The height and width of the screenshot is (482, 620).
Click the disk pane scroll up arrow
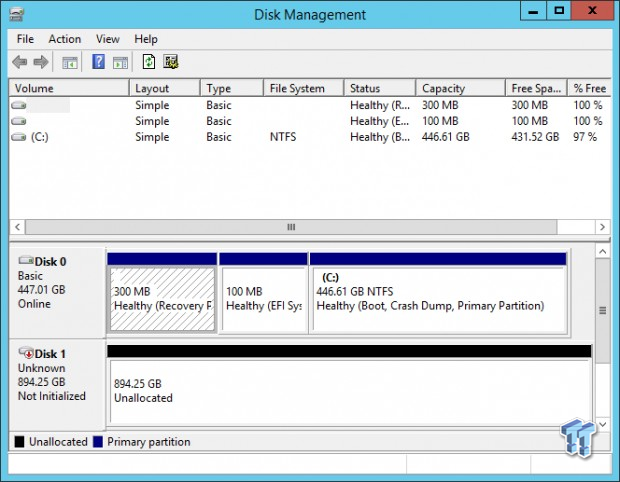(603, 251)
